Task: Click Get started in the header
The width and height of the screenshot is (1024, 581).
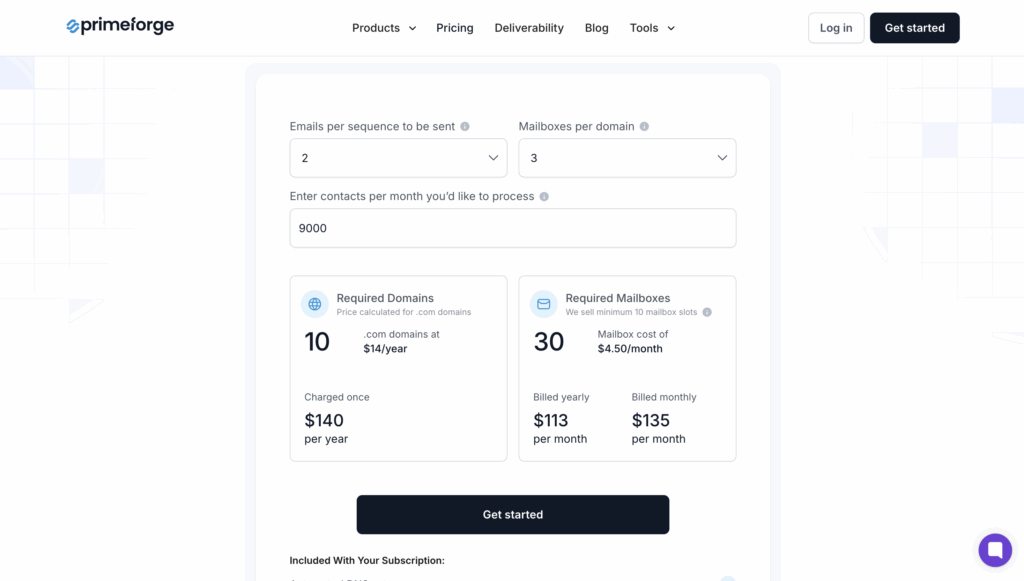Action: [914, 28]
